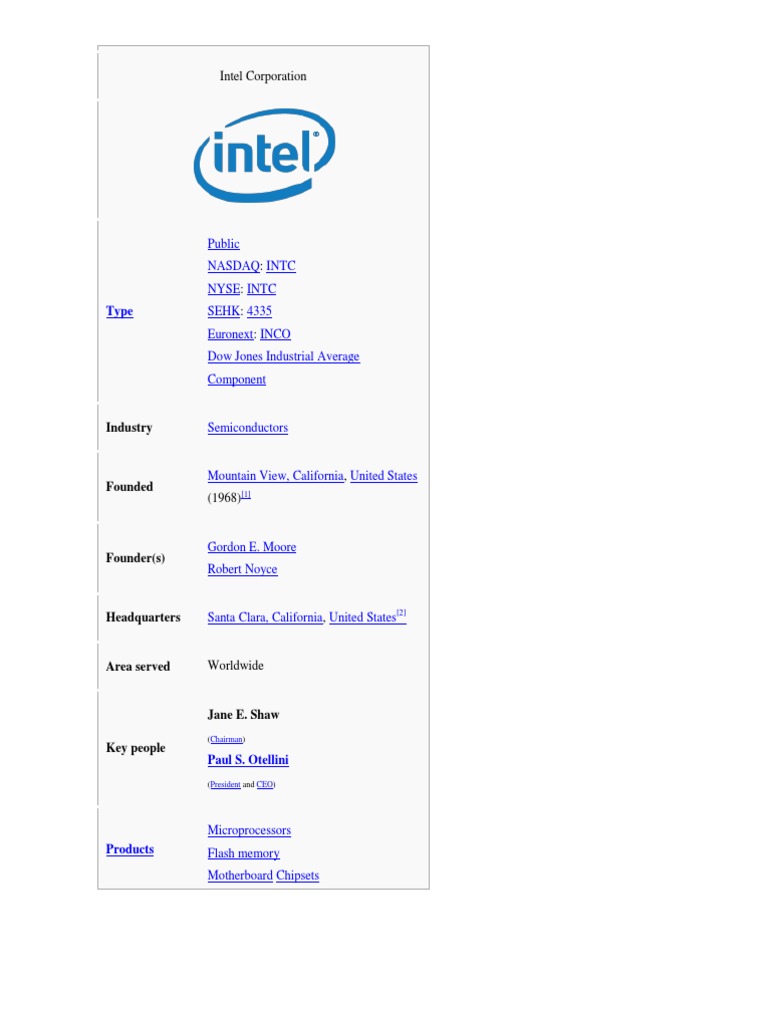The image size is (768, 1024).
Task: Open the Public link
Action: [x=223, y=244]
